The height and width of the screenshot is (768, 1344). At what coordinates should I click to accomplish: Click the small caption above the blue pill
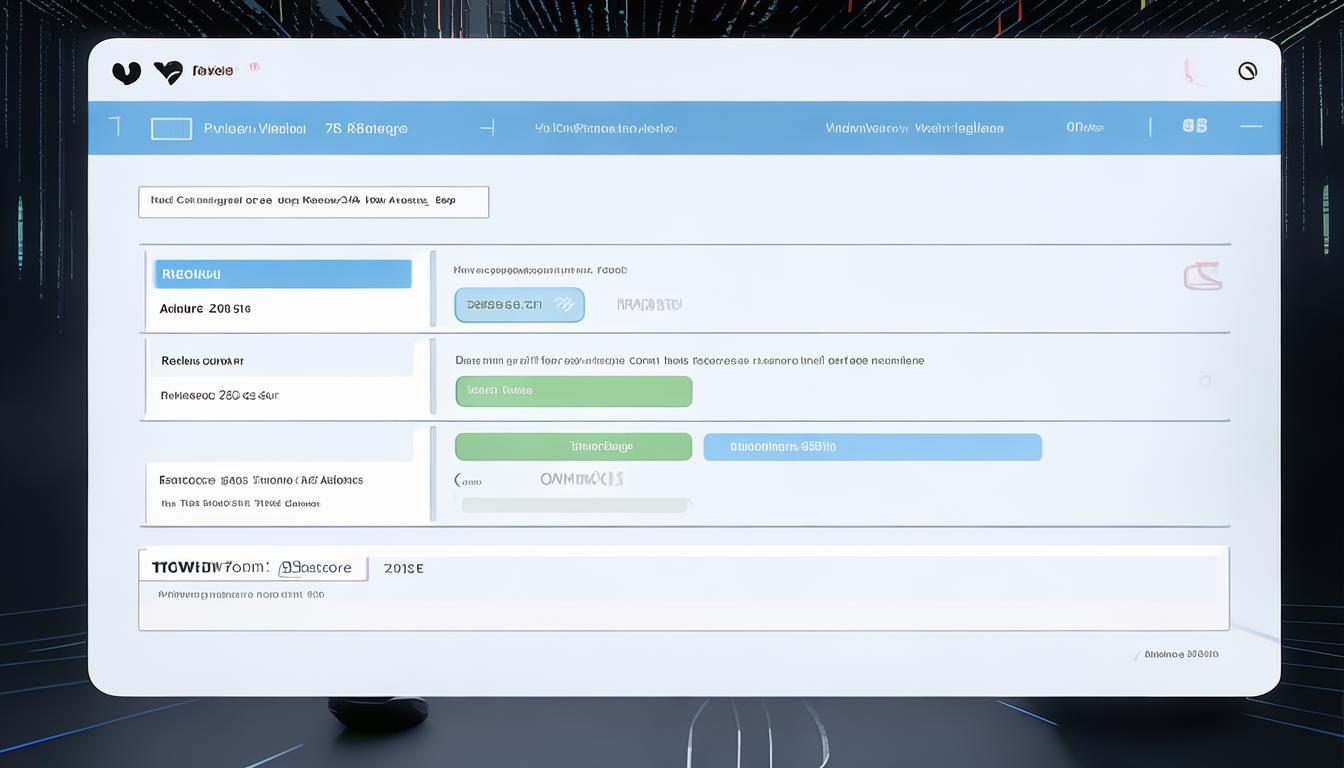(x=540, y=270)
